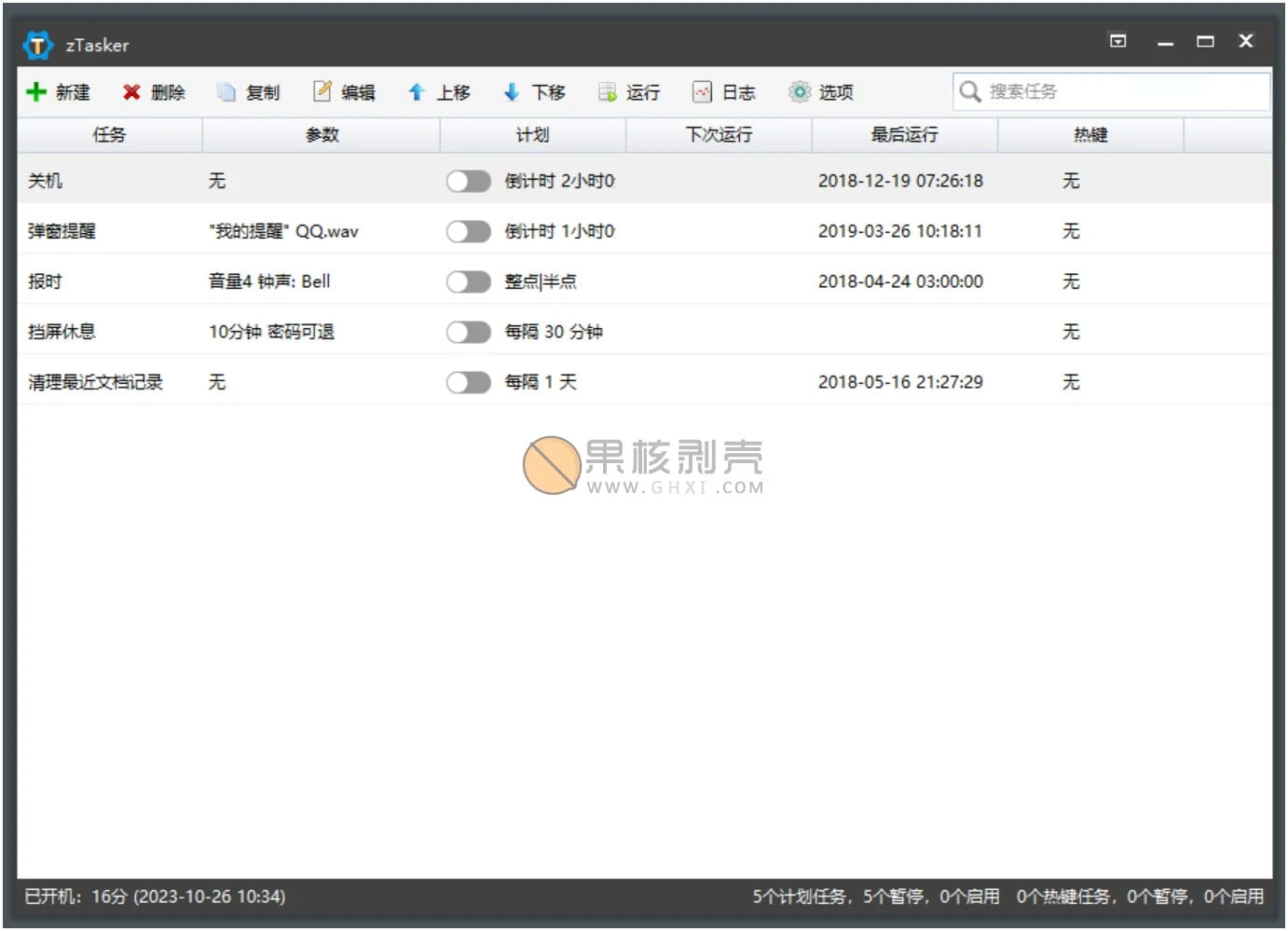The width and height of the screenshot is (1288, 931).
Task: Create a new task with 新建
Action: point(58,91)
